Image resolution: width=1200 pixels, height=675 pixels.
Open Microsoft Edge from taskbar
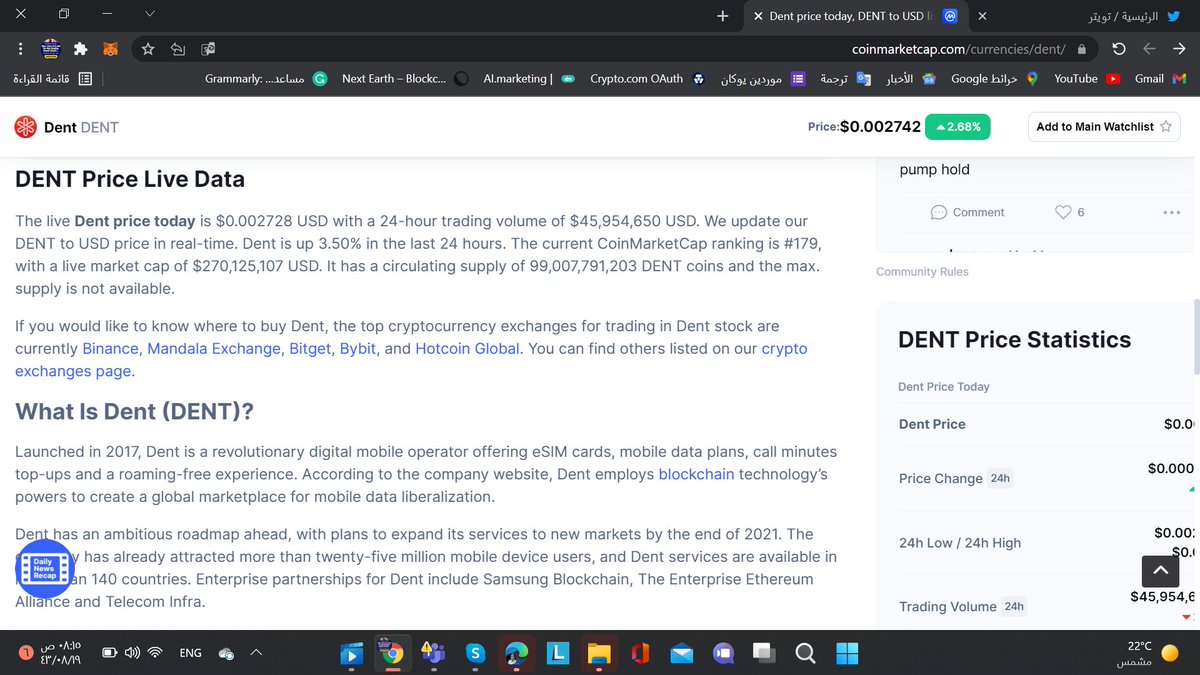coord(516,654)
